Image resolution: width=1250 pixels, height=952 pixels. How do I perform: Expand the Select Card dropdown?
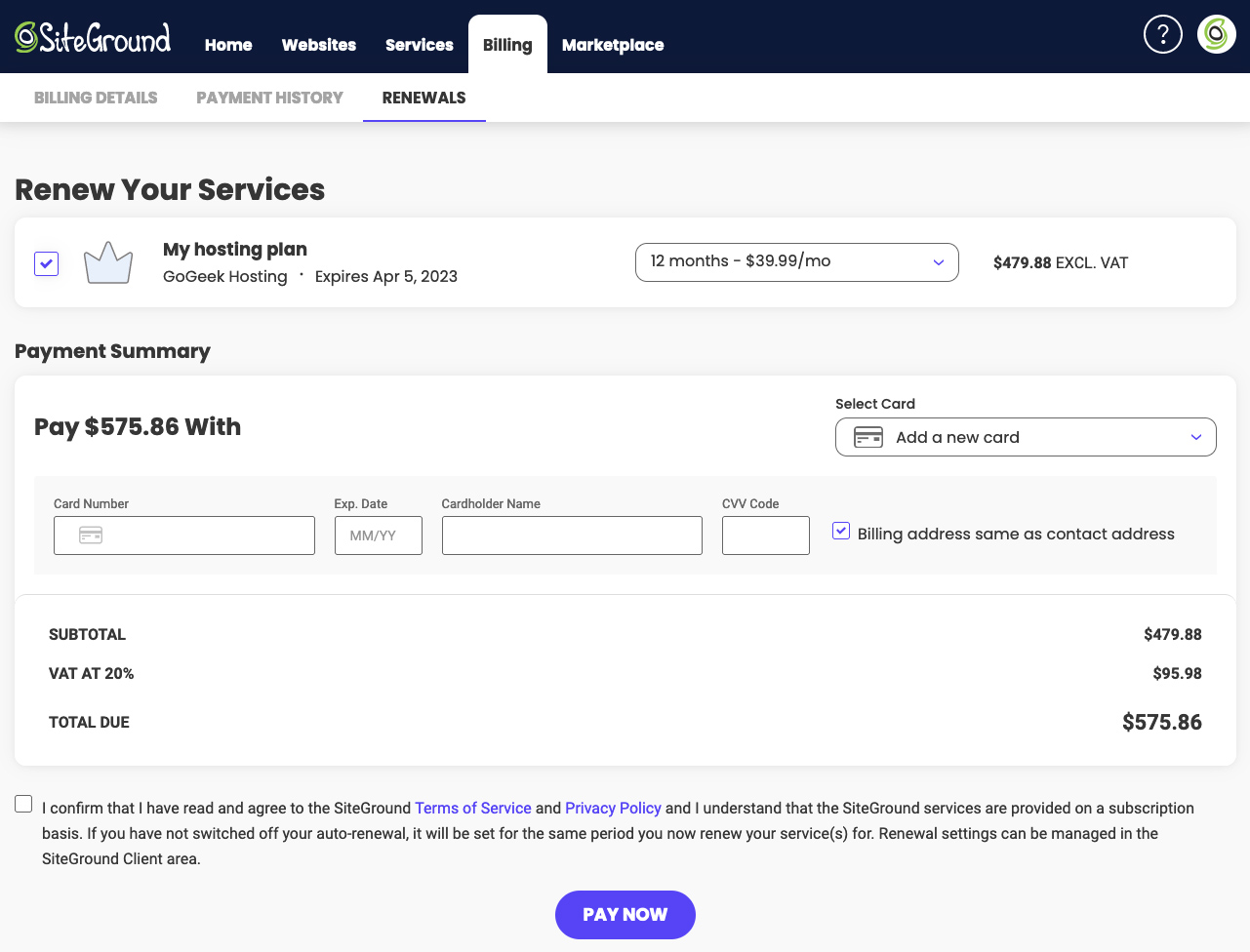pos(1026,437)
